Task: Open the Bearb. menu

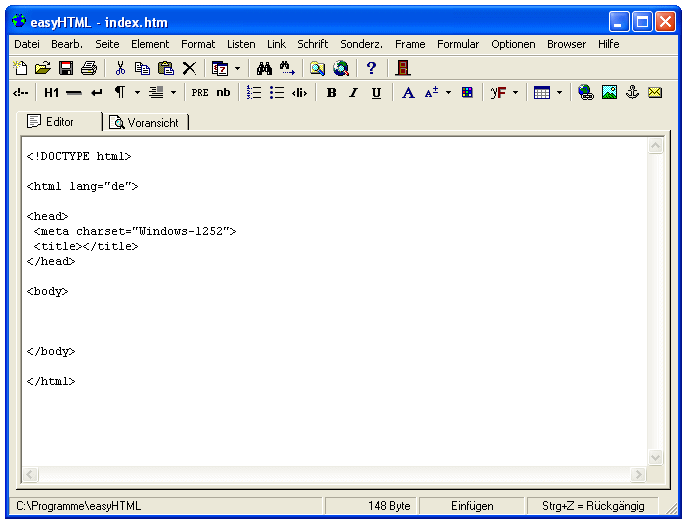Action: click(x=67, y=44)
